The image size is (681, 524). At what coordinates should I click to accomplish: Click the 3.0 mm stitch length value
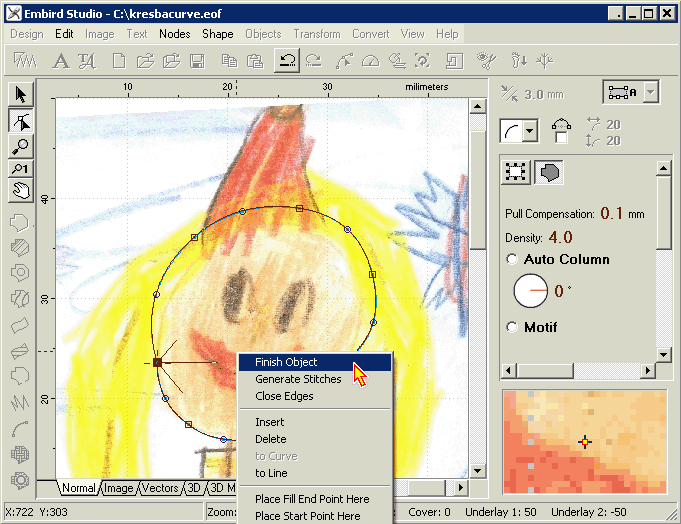[544, 95]
